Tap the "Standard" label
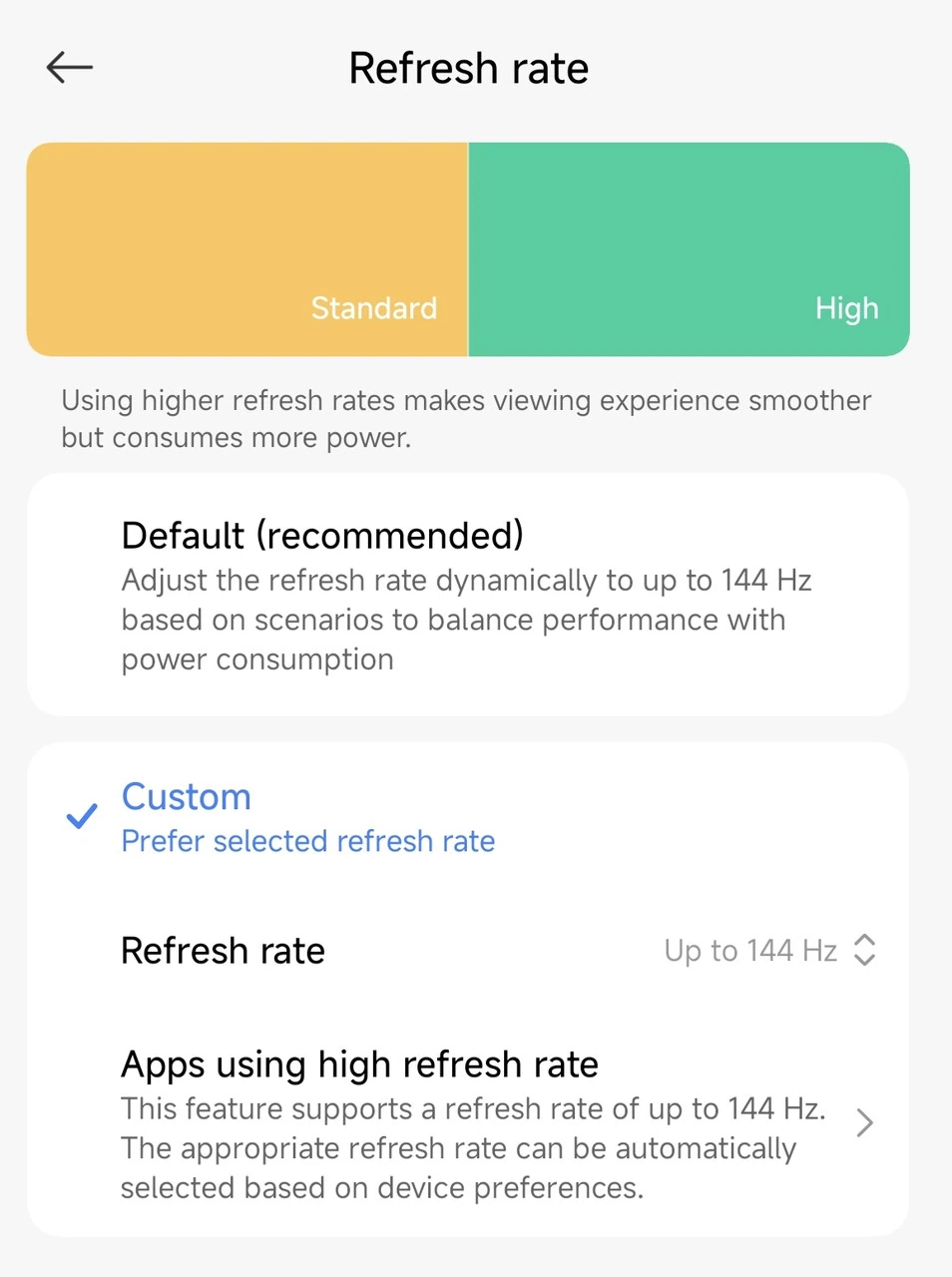This screenshot has width=952, height=1277. coord(373,308)
